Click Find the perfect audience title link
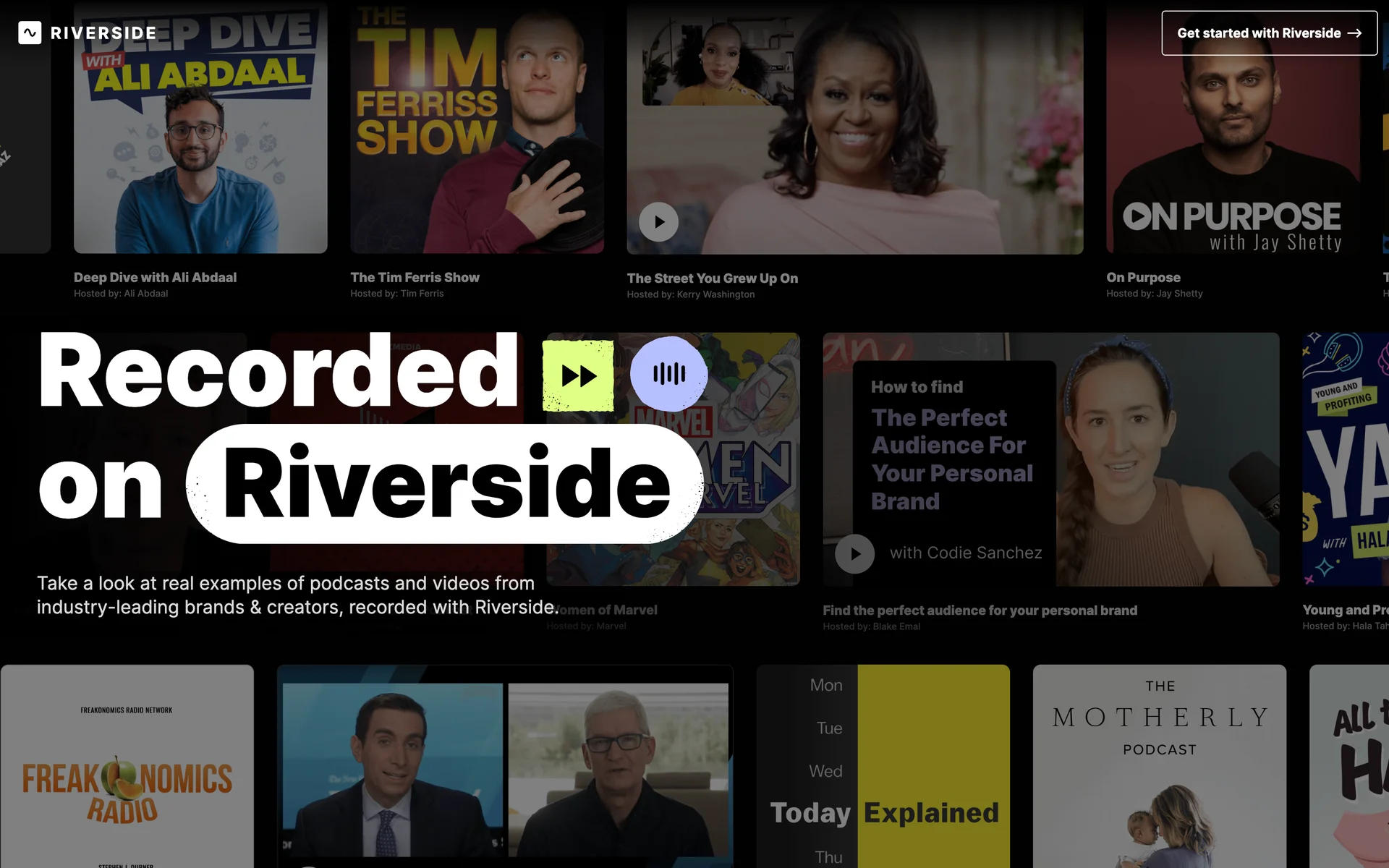1389x868 pixels. (980, 610)
